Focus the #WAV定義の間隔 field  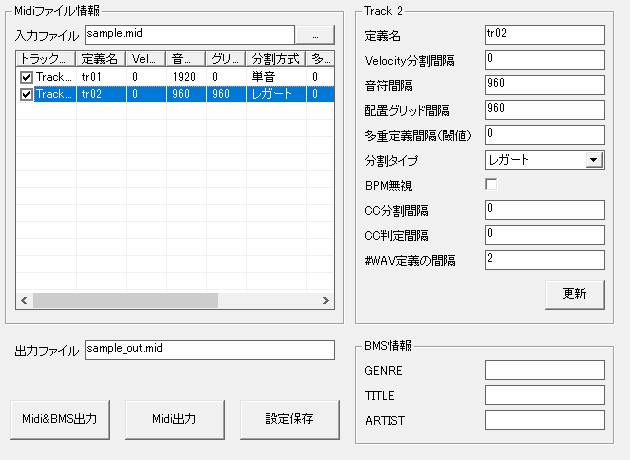coord(544,260)
